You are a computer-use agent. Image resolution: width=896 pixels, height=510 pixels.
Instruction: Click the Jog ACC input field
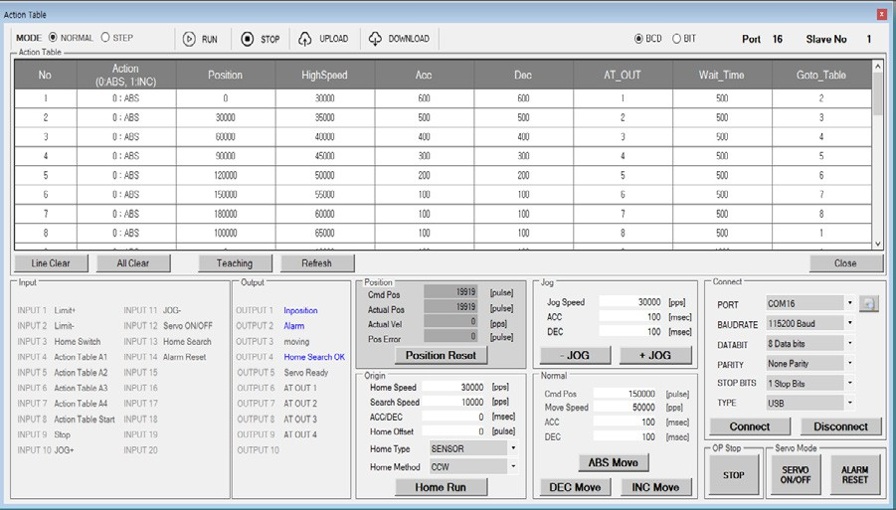click(631, 317)
